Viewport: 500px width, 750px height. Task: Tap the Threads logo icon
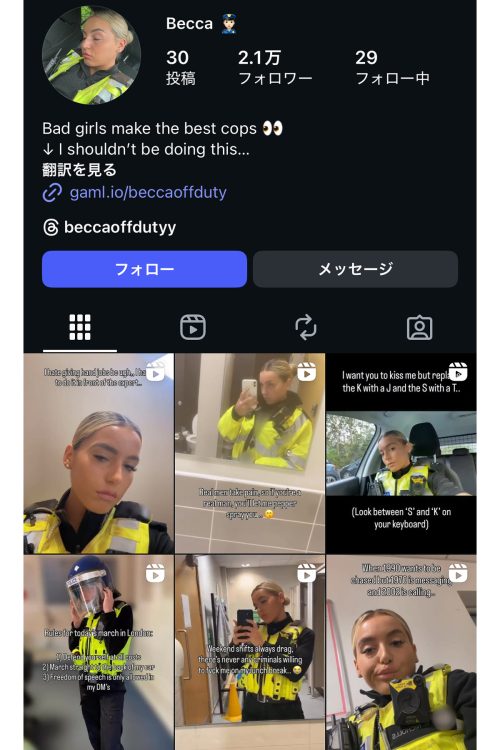point(51,227)
